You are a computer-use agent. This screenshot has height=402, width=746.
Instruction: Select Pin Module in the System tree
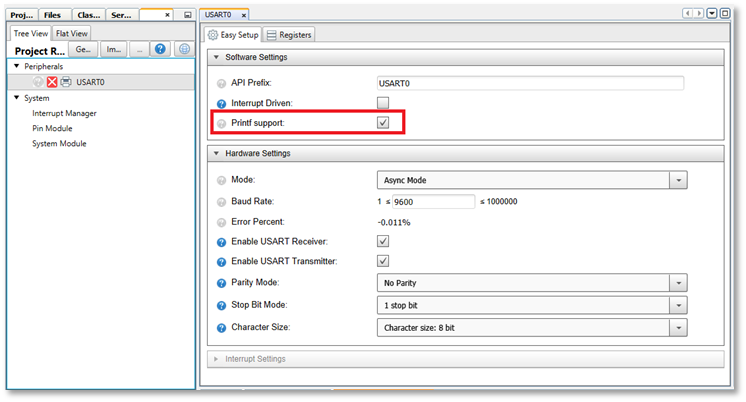pyautogui.click(x=52, y=128)
